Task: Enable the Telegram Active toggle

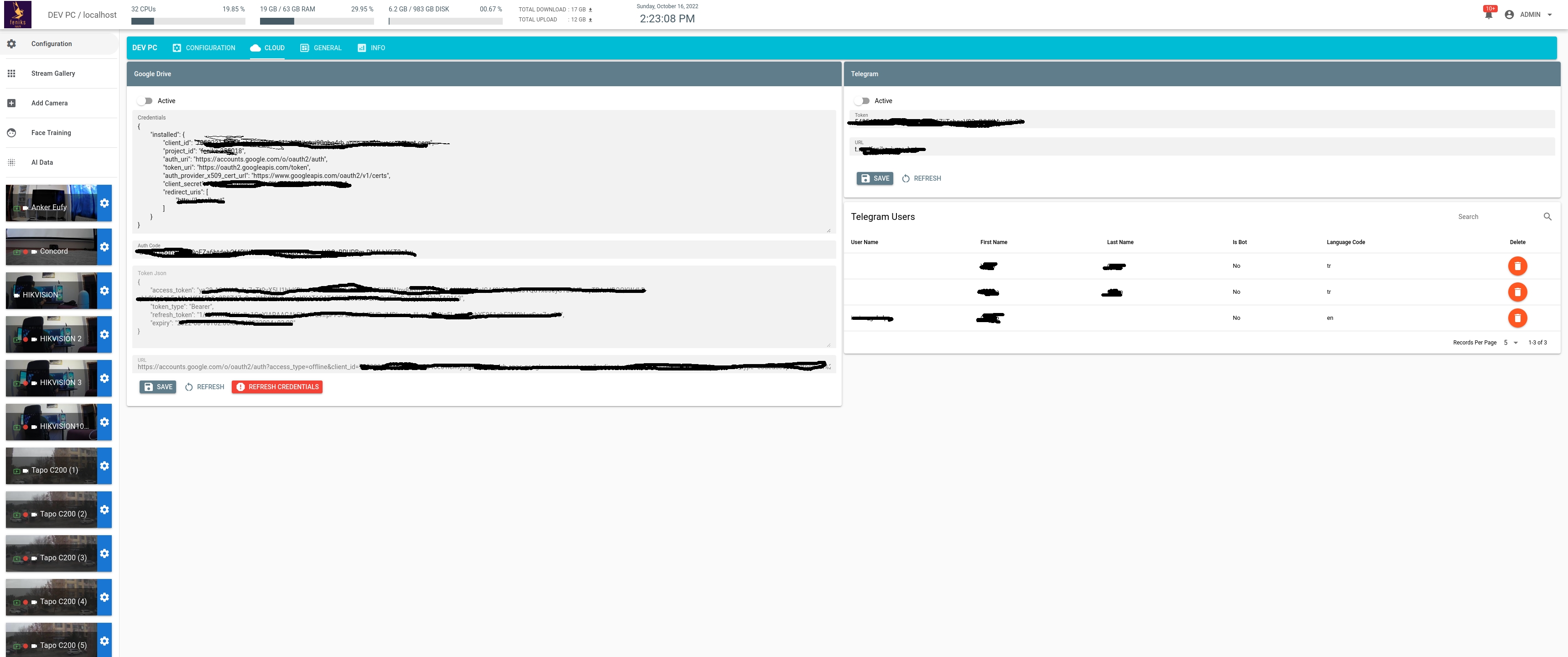Action: [x=862, y=101]
